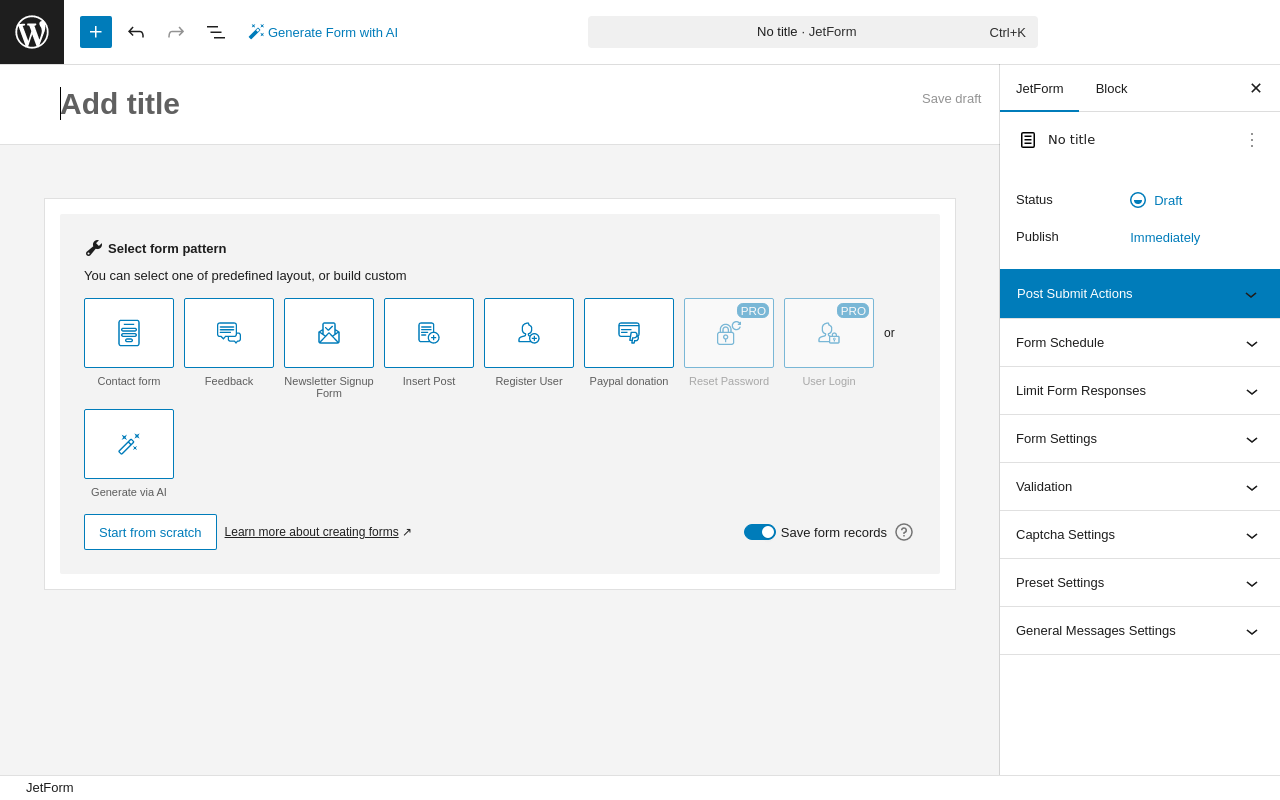Click the document icon beside No title
Image resolution: width=1280 pixels, height=800 pixels.
click(x=1028, y=140)
